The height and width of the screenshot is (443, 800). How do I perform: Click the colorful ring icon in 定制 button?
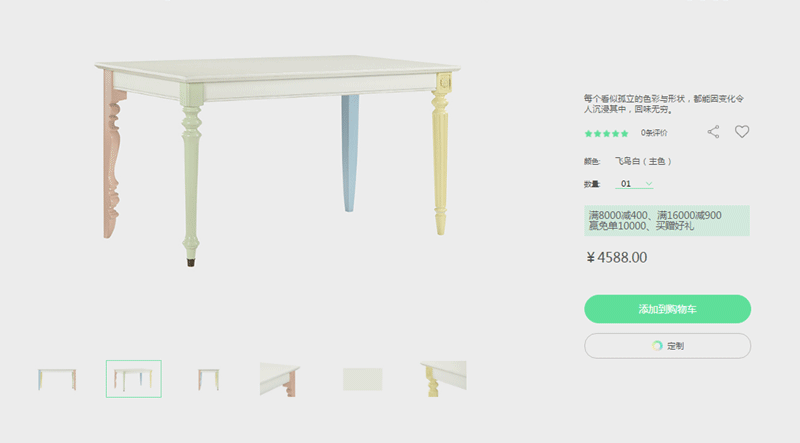pos(657,346)
